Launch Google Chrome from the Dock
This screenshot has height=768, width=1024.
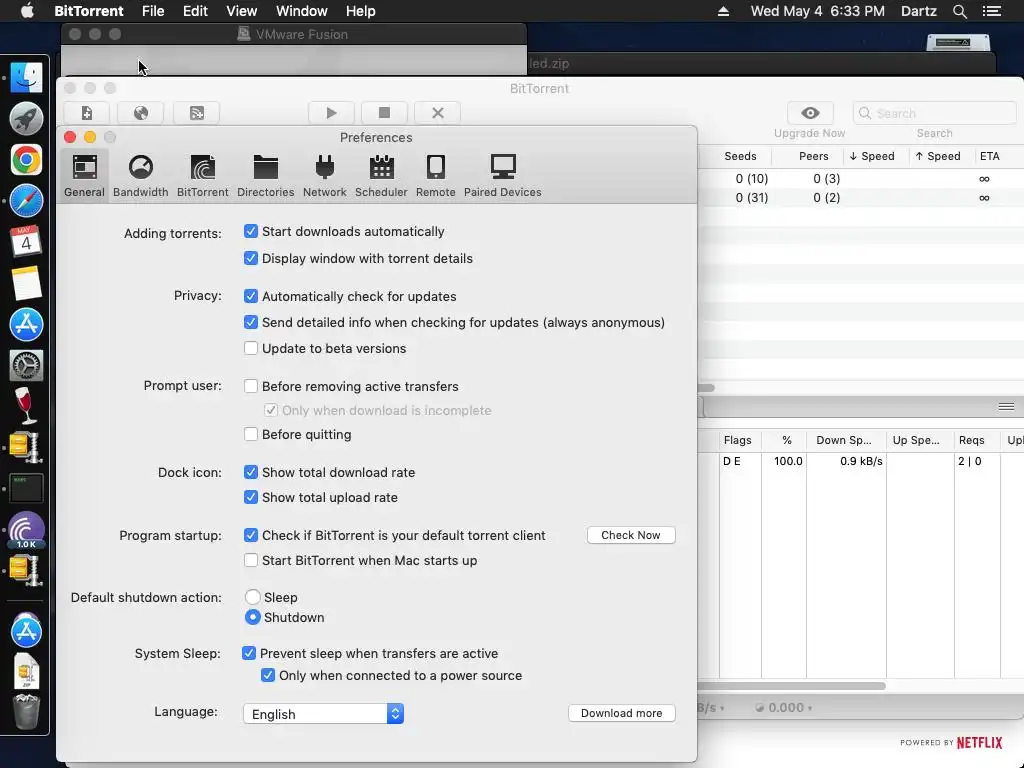click(x=26, y=160)
